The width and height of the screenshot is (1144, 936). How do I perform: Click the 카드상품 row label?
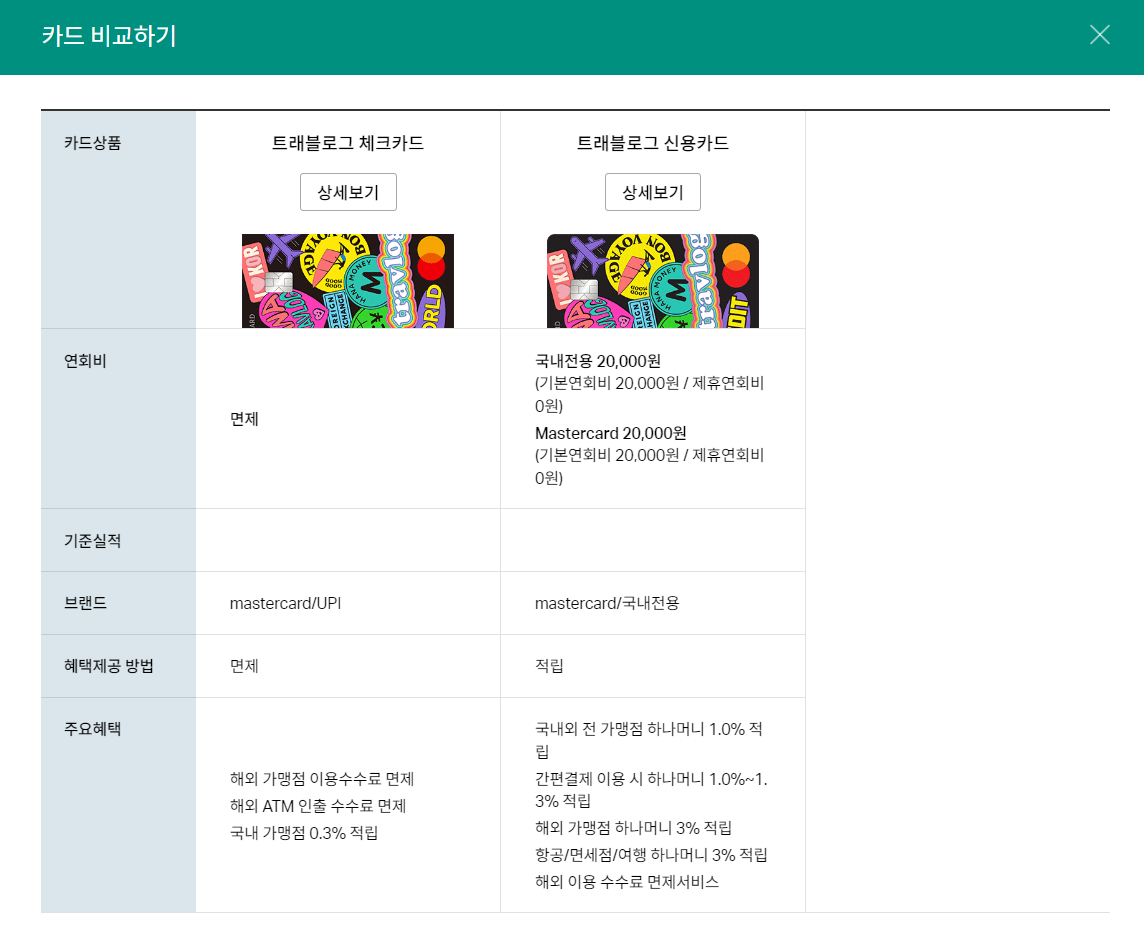tap(93, 143)
